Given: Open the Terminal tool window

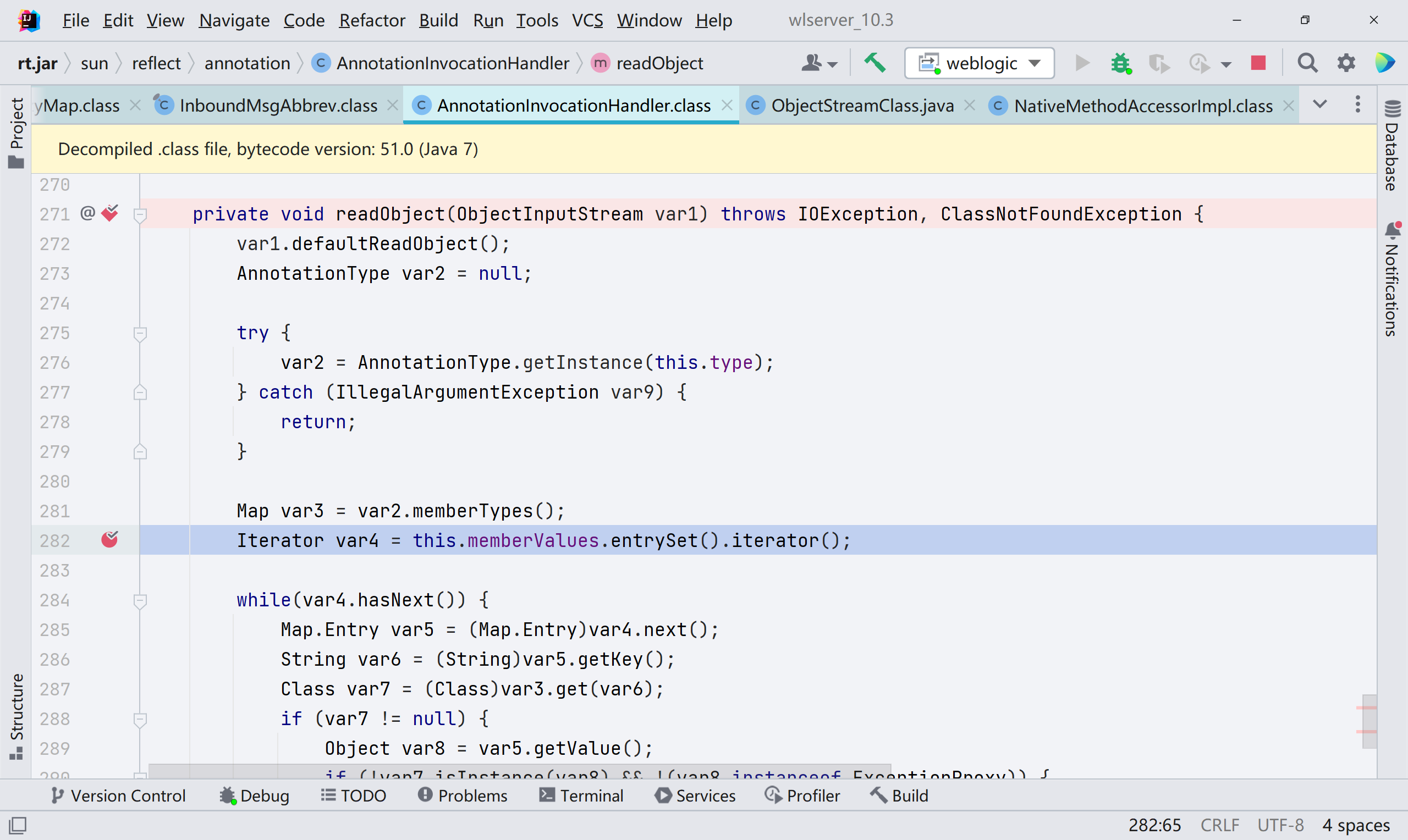Looking at the screenshot, I should tap(581, 795).
